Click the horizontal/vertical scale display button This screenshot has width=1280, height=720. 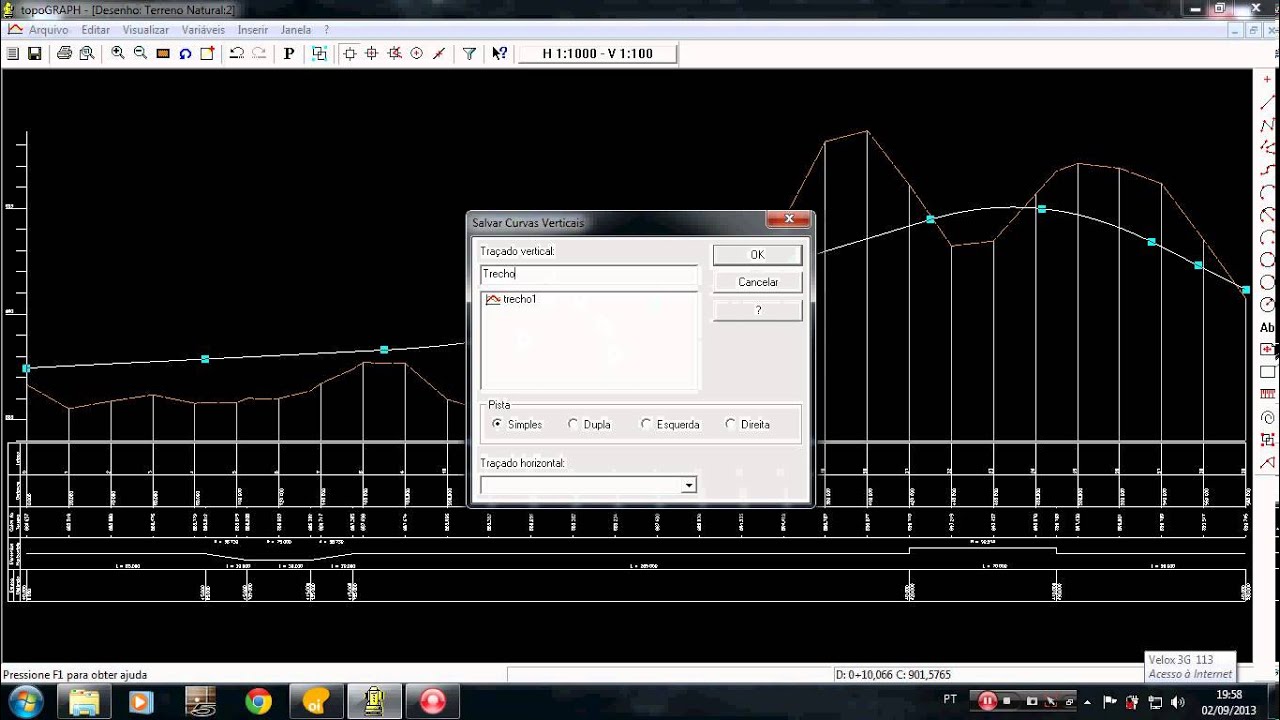(x=597, y=54)
